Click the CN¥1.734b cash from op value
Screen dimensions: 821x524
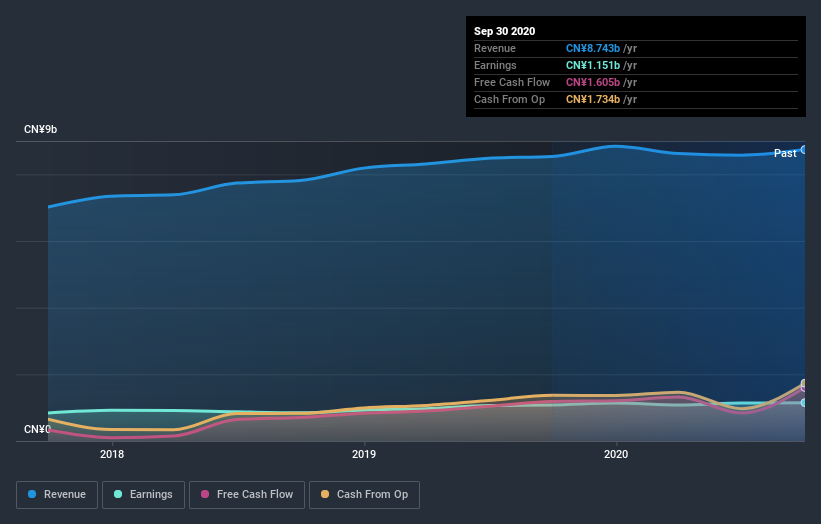coord(593,99)
